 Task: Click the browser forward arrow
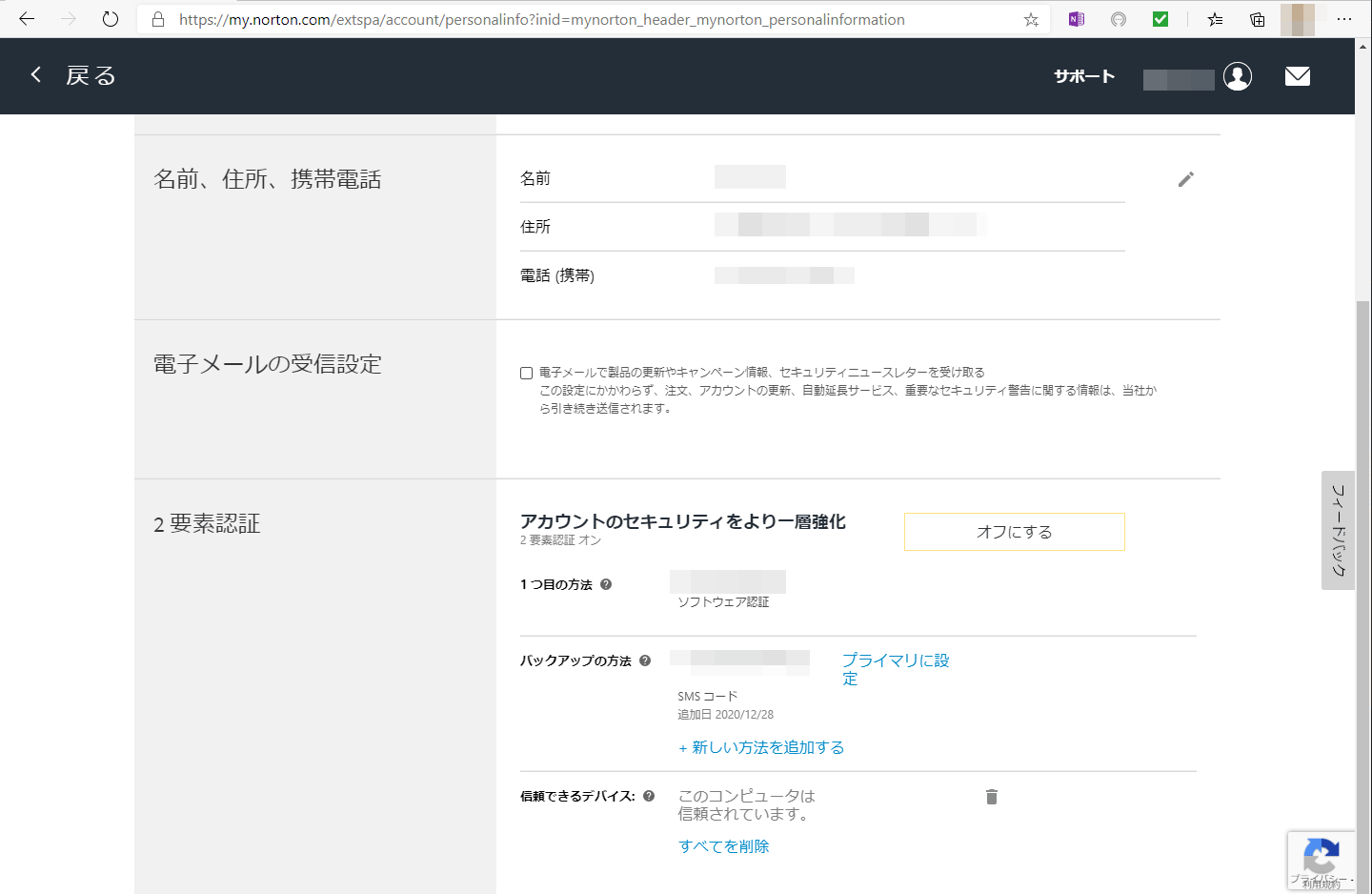[69, 19]
